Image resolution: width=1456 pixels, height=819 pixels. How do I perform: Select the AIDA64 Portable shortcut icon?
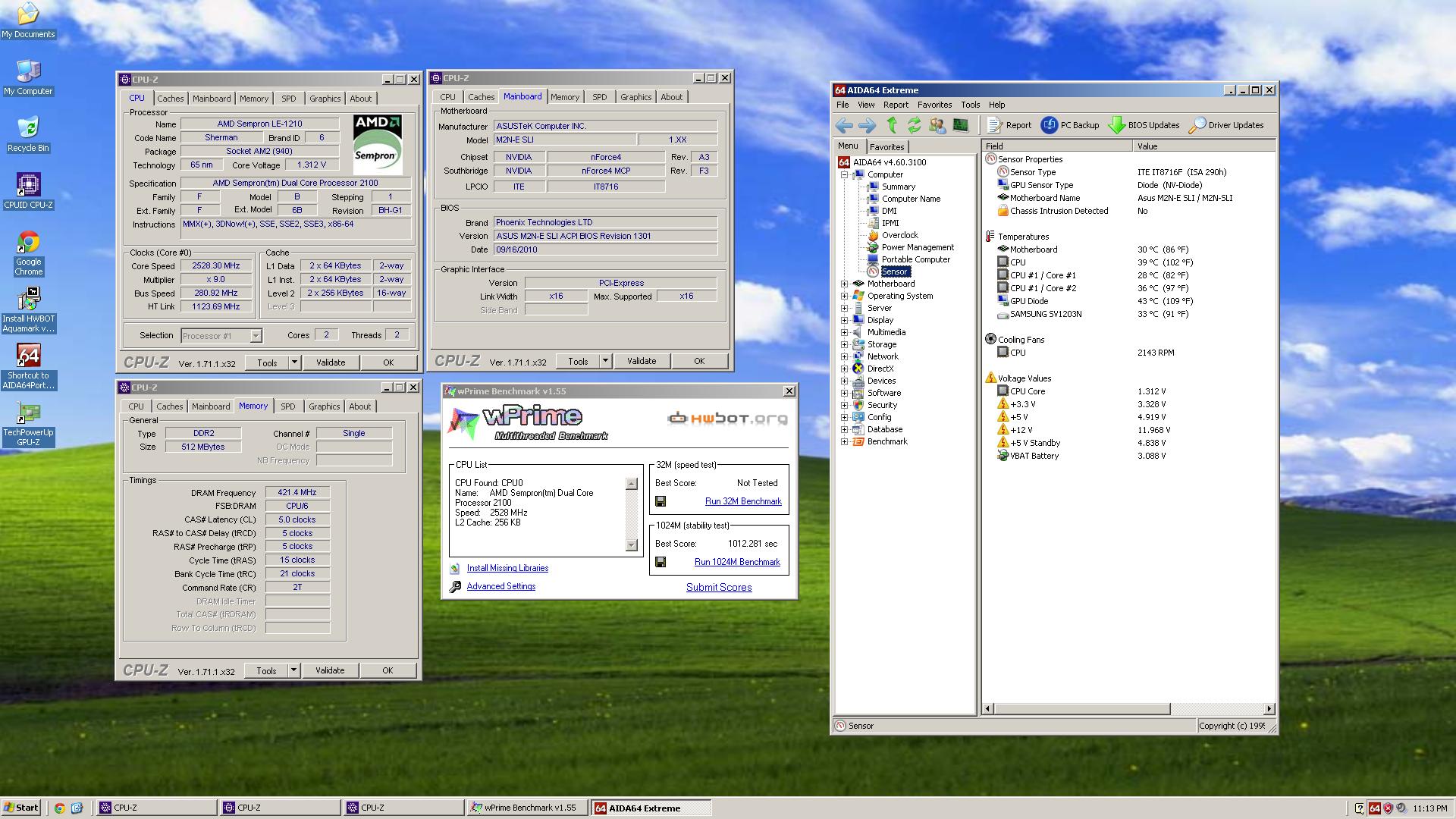tap(28, 367)
